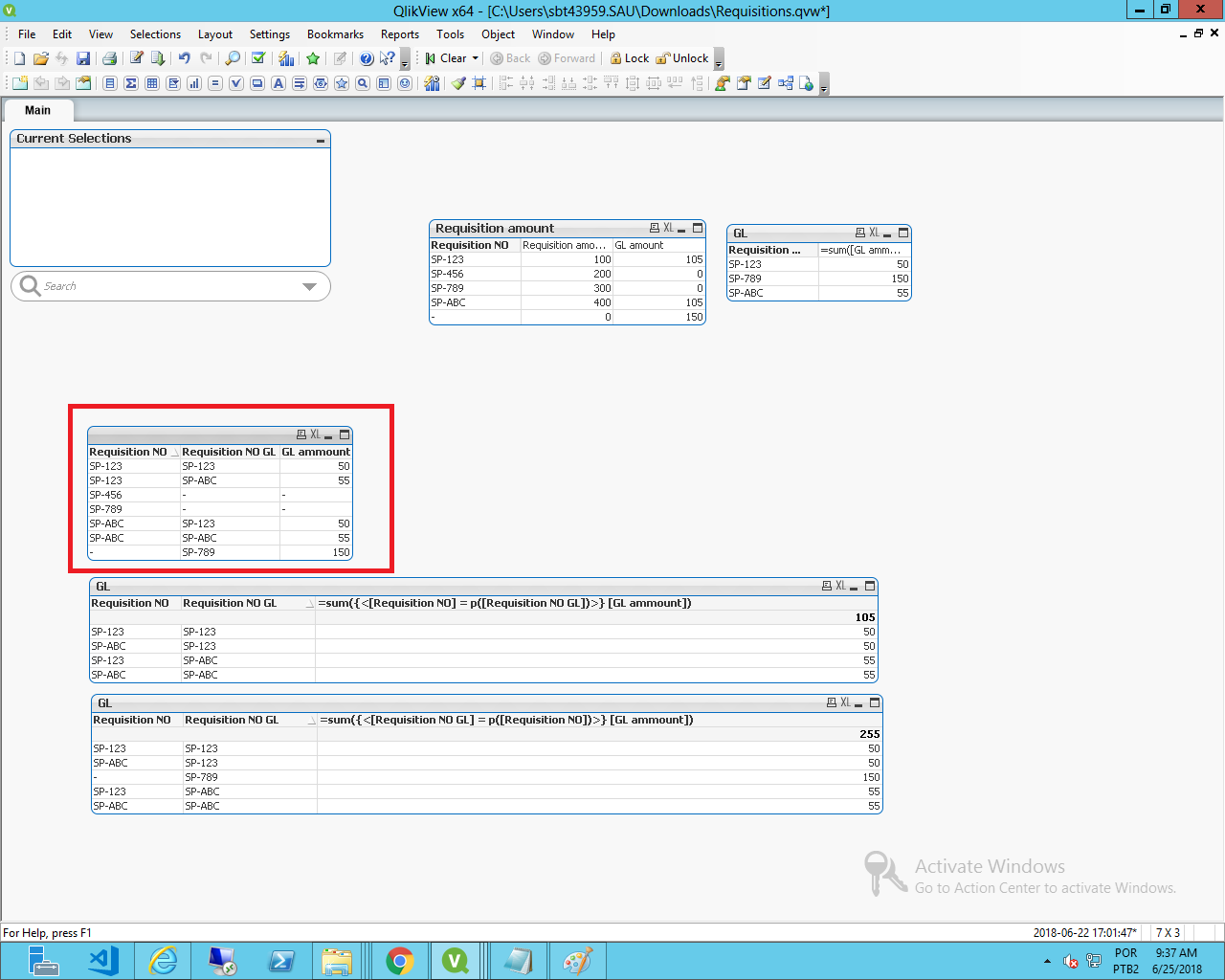This screenshot has width=1225, height=980.
Task: Create a new Bookmark Object
Action: click(342, 83)
